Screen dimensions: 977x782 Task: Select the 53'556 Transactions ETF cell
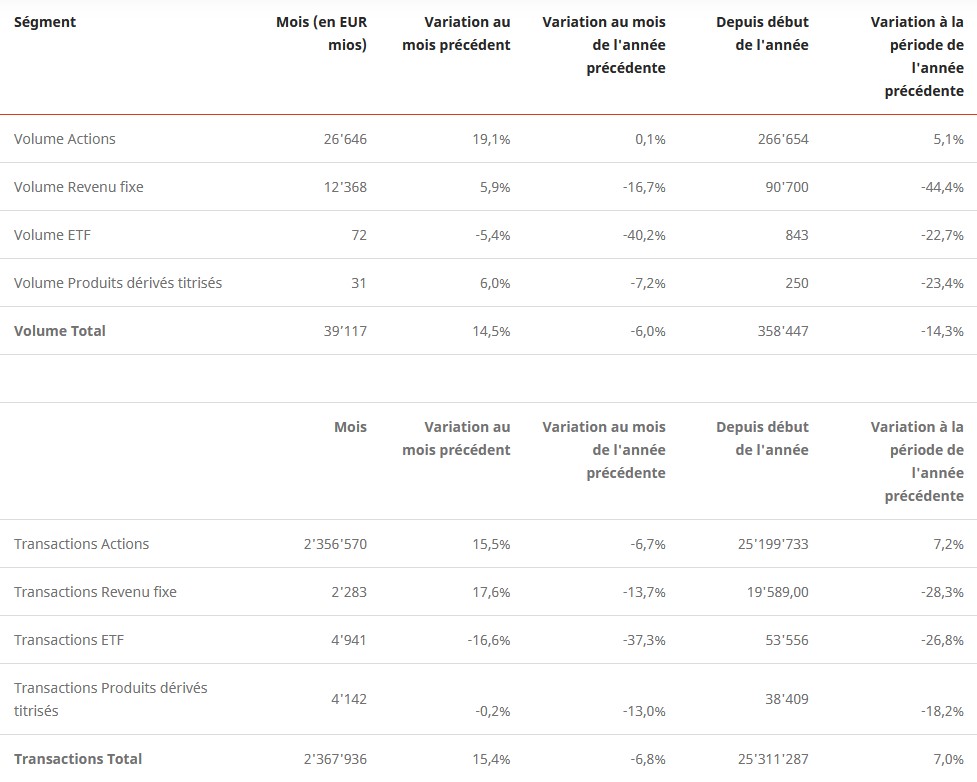pyautogui.click(x=787, y=640)
